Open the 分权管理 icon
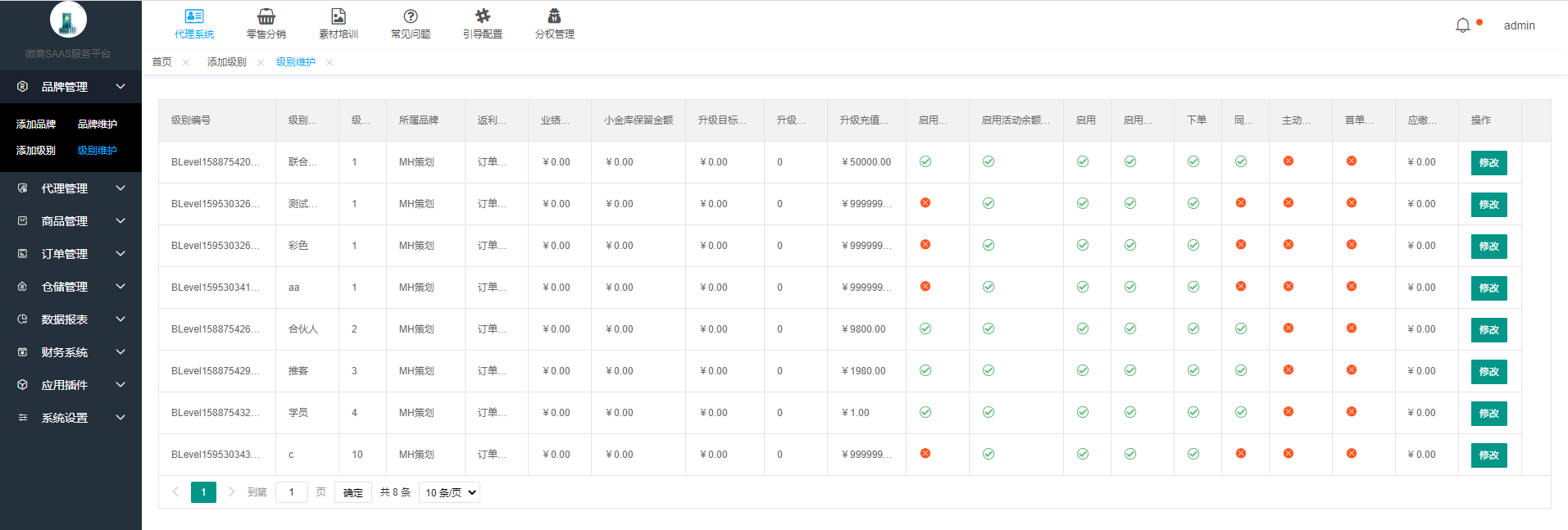 pos(555,16)
